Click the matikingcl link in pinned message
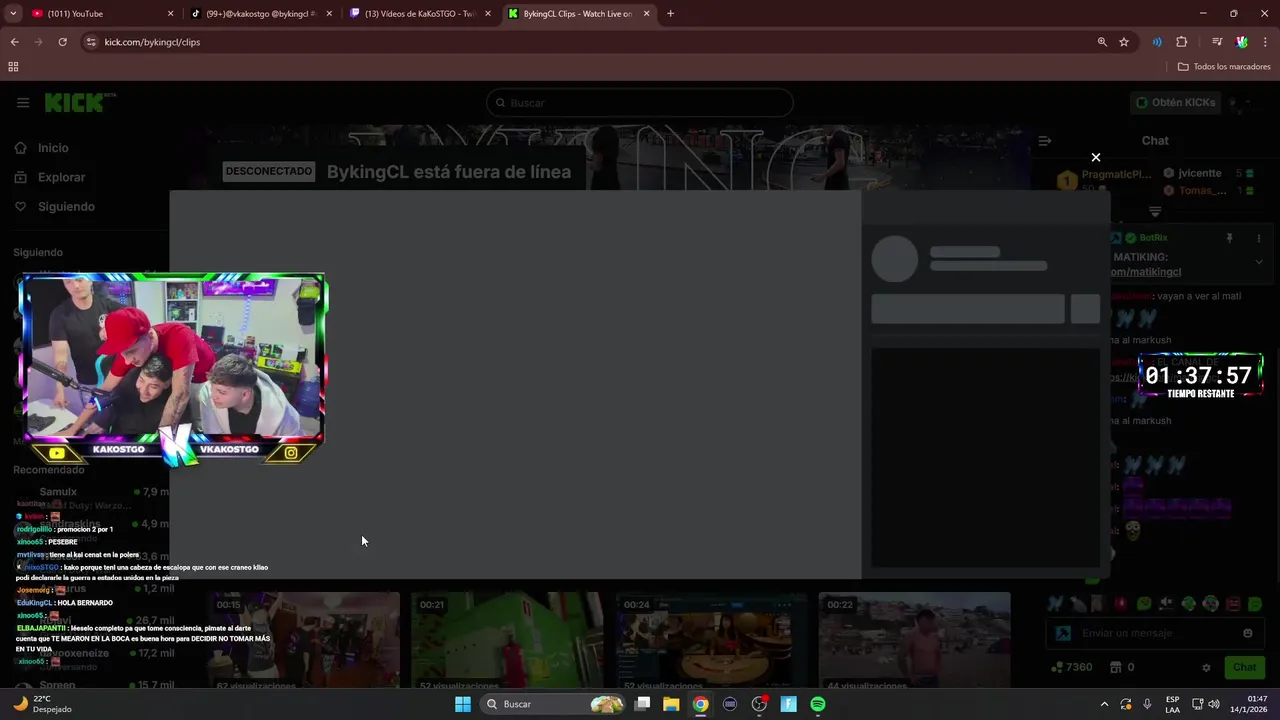This screenshot has width=1280, height=720. 1146,272
